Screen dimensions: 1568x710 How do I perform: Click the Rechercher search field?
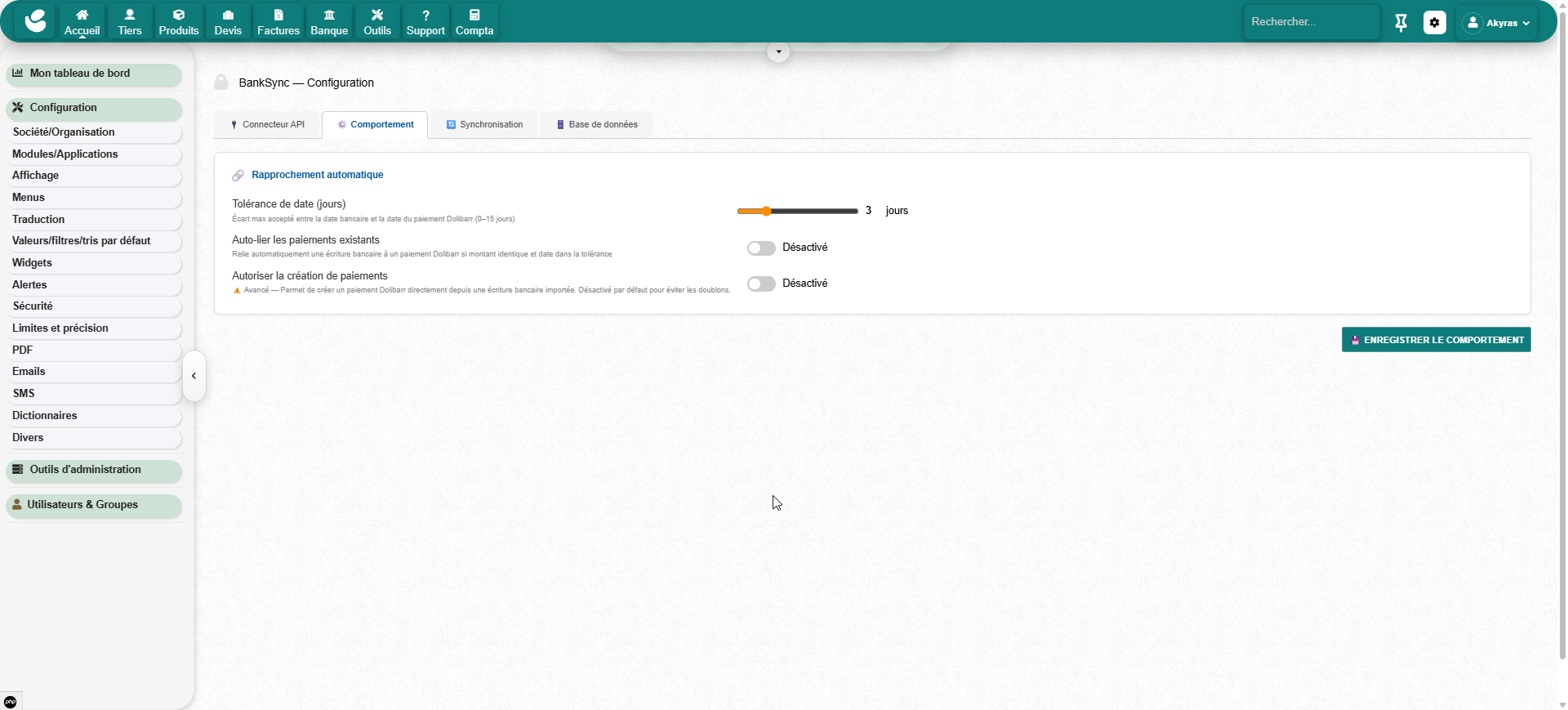click(x=1311, y=22)
